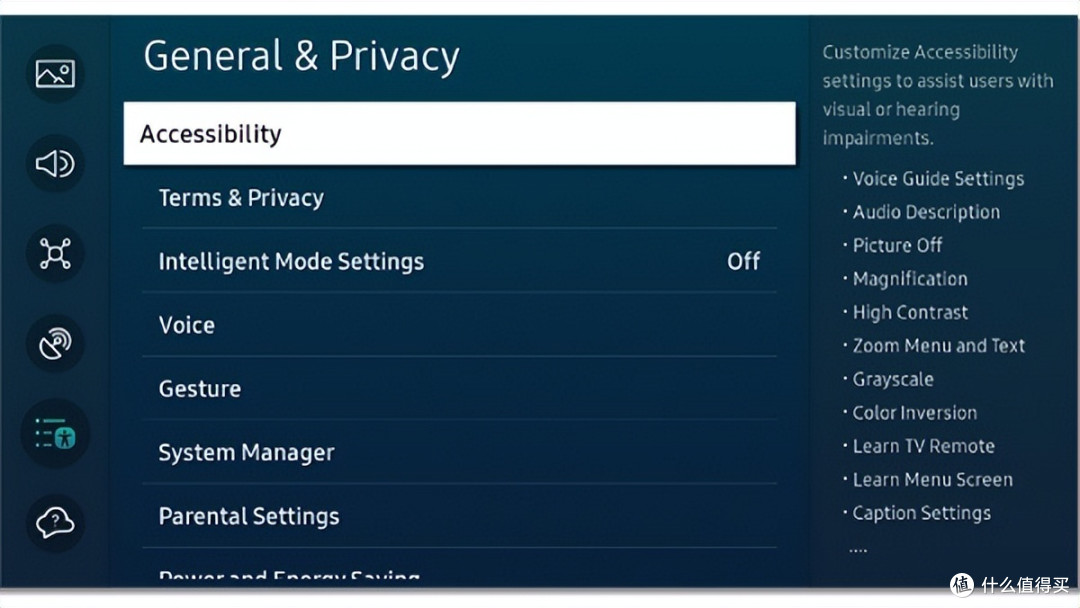1080x608 pixels.
Task: Open the Sound settings speaker icon
Action: point(55,164)
